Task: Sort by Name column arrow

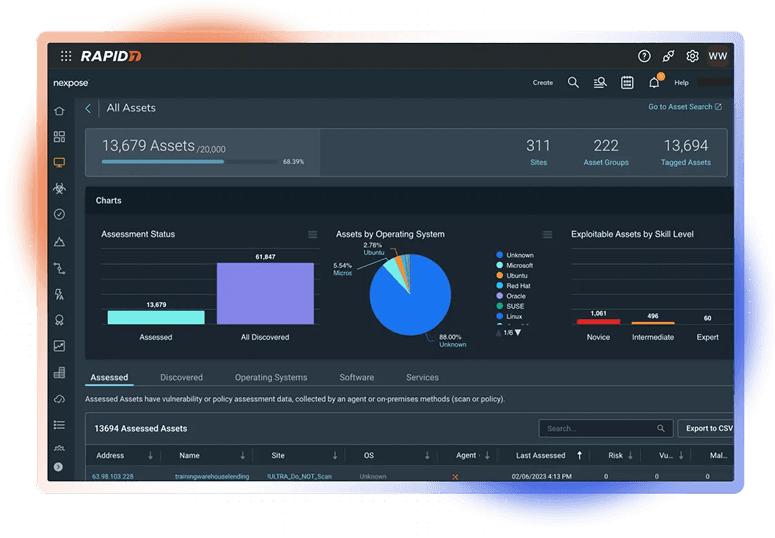Action: coord(243,455)
